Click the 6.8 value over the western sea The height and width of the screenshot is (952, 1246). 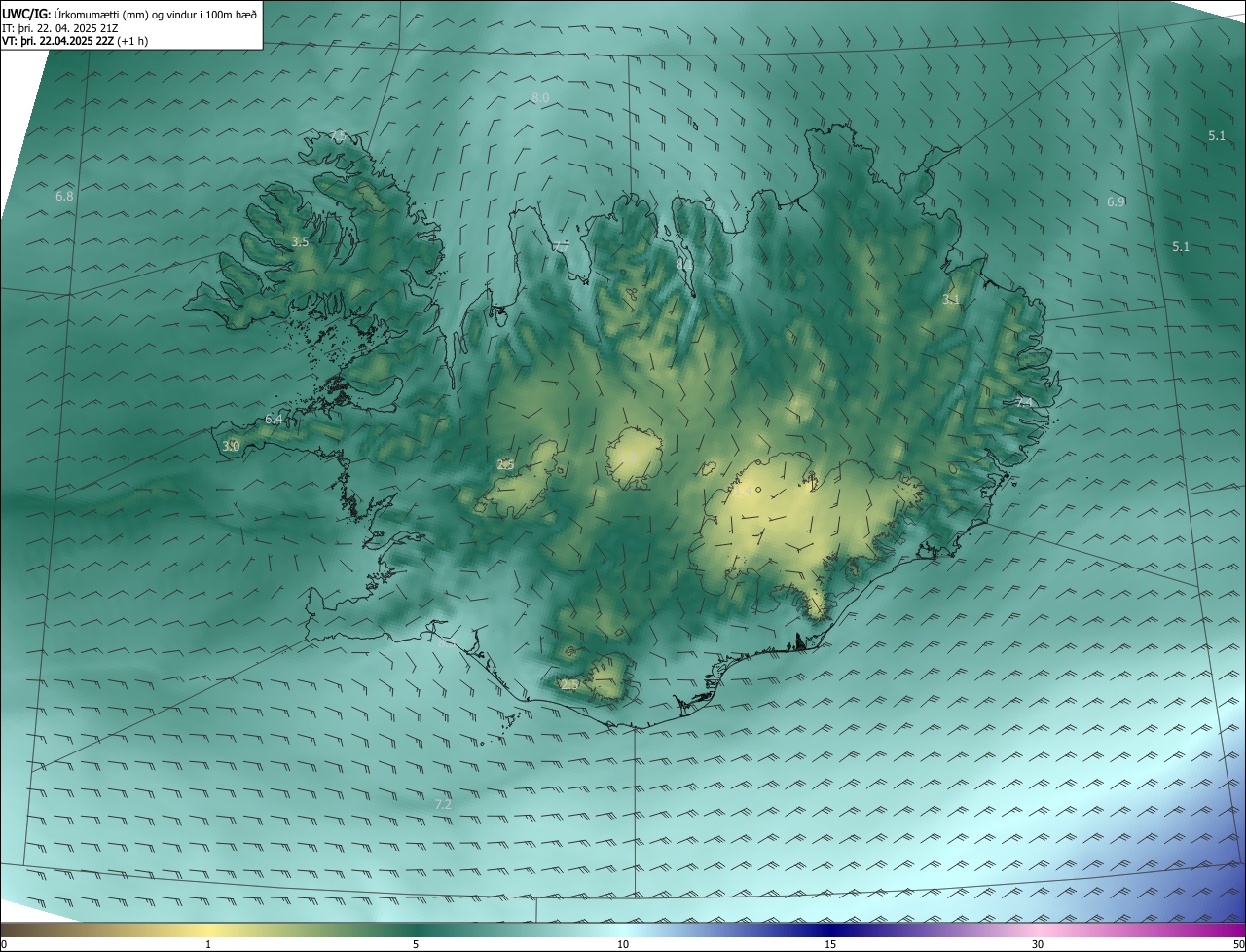64,196
